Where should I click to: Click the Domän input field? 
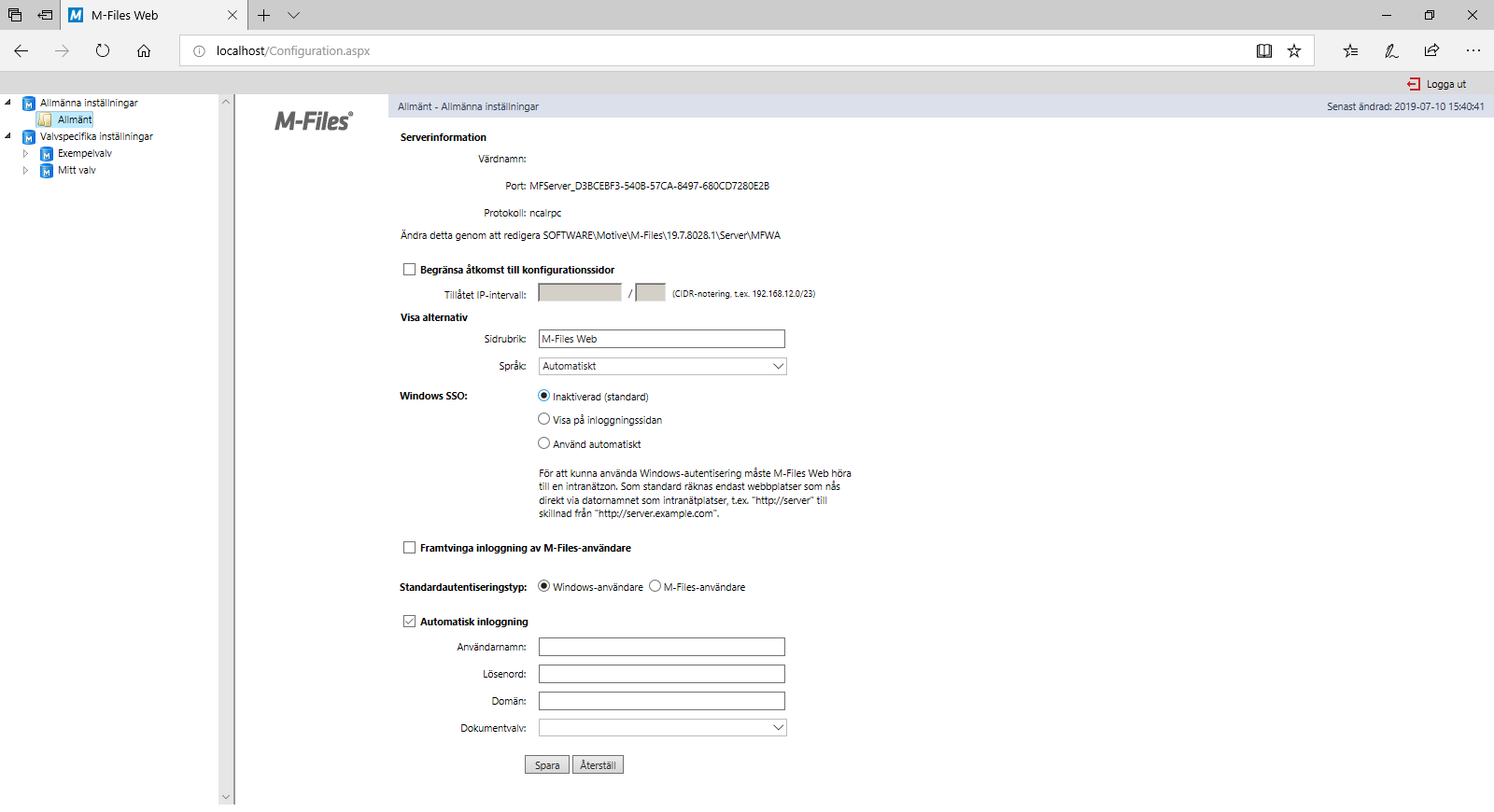click(662, 701)
